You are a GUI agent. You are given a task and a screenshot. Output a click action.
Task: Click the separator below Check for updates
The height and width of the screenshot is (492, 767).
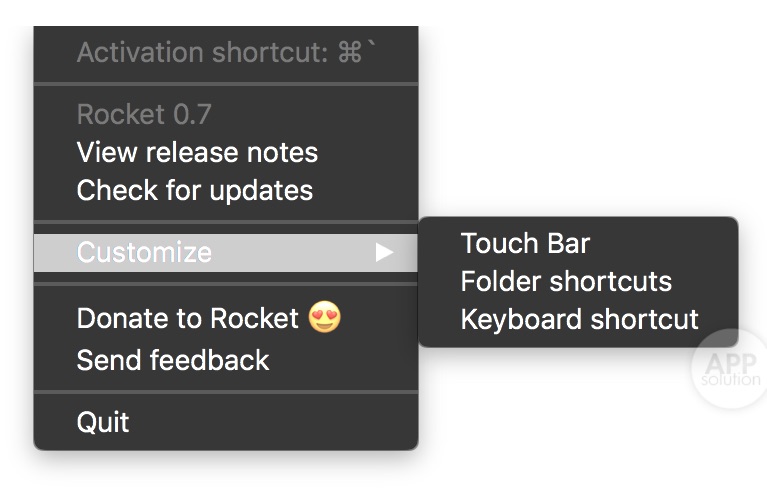(x=225, y=221)
